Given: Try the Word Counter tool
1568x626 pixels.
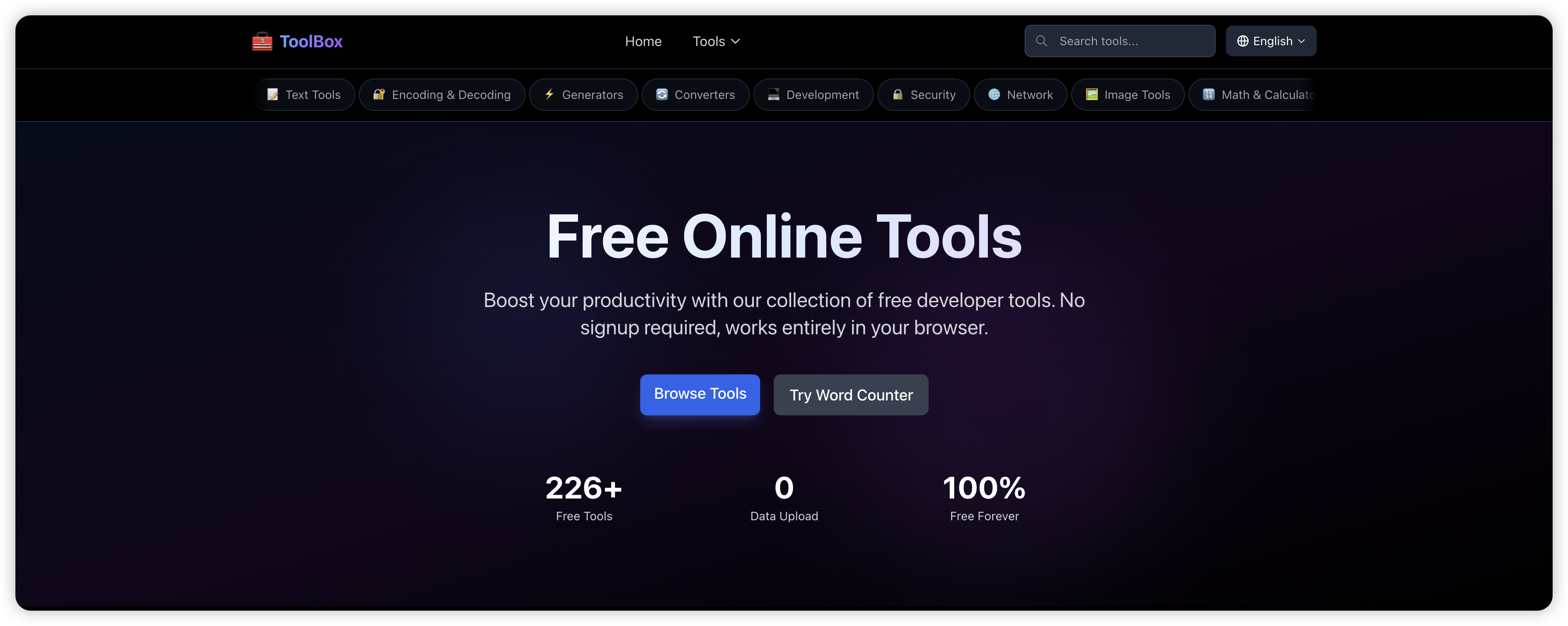Looking at the screenshot, I should point(851,394).
